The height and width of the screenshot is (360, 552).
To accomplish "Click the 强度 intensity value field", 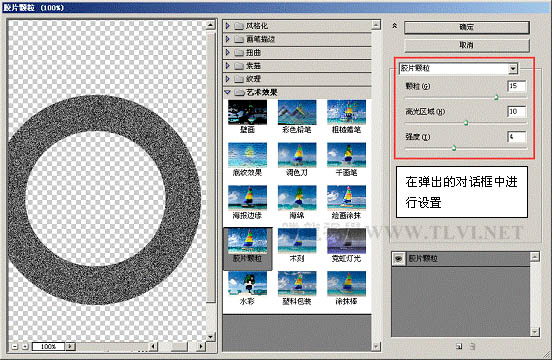I will point(516,137).
